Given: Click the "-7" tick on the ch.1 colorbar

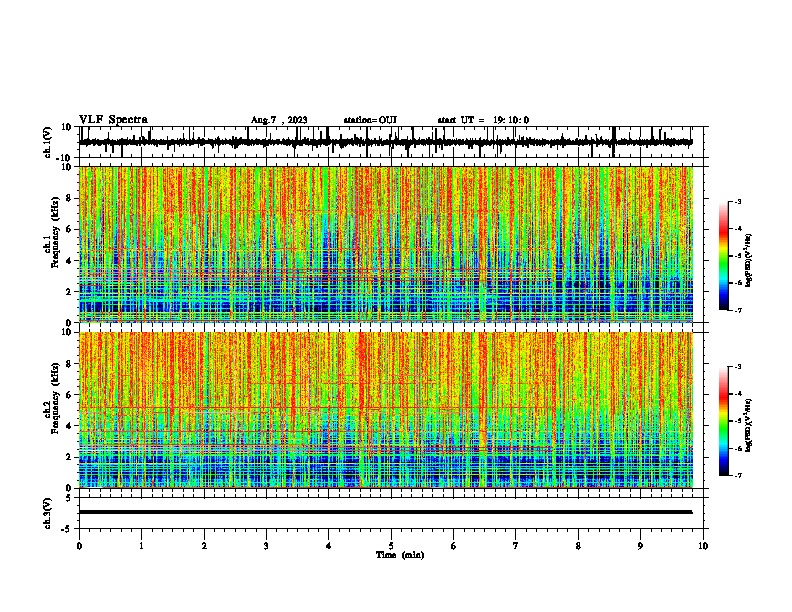Looking at the screenshot, I should click(737, 310).
